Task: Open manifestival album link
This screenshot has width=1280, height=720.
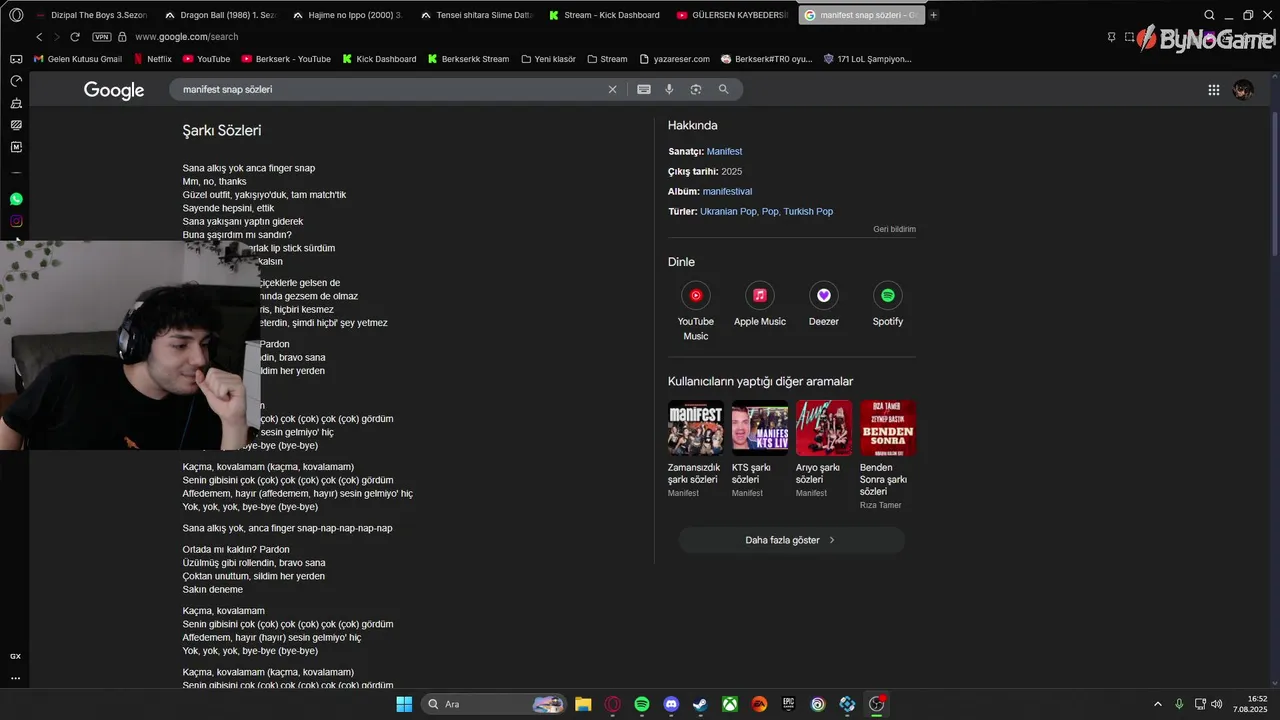Action: click(x=727, y=191)
